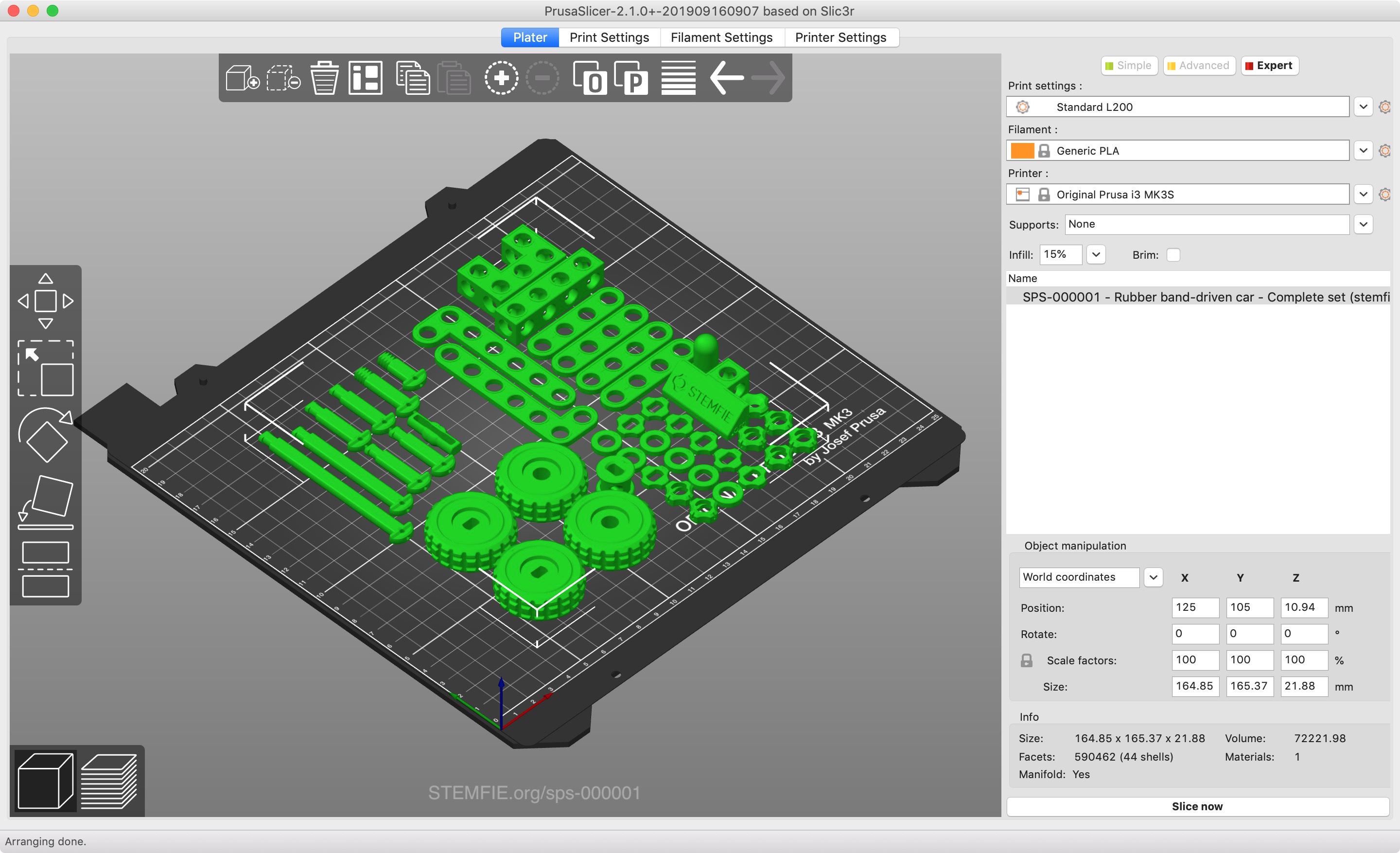1400x853 pixels.
Task: Open the Printer Settings tab
Action: tap(840, 37)
